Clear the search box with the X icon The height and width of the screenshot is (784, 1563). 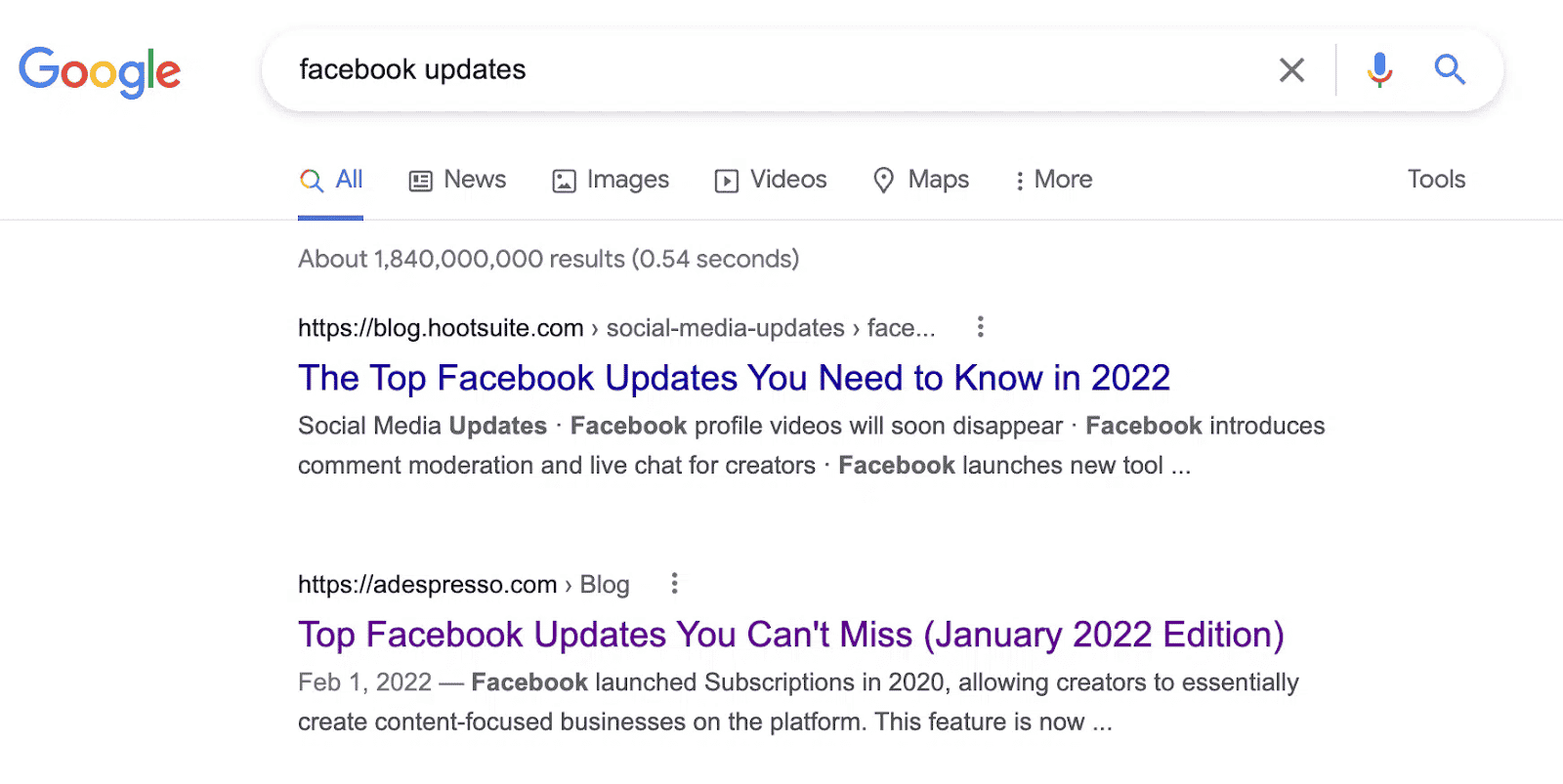coord(1291,70)
